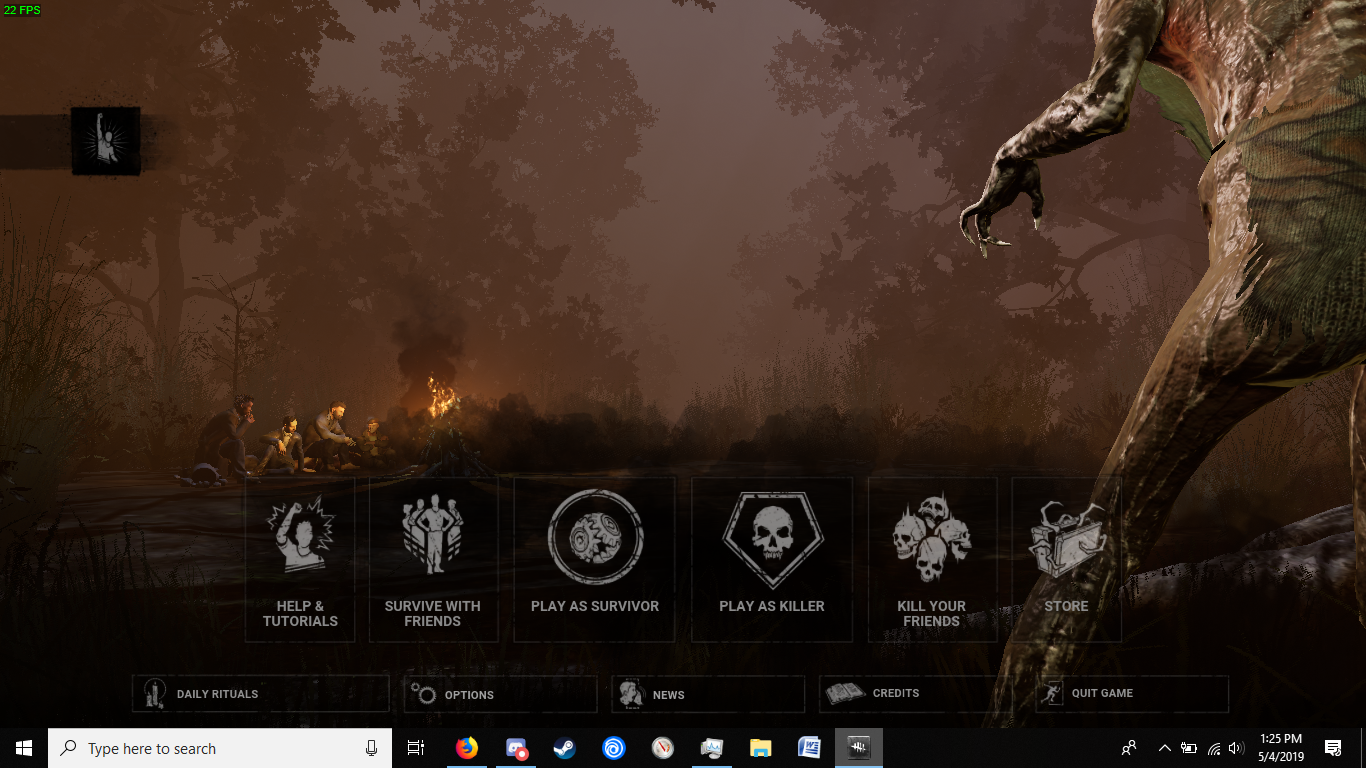Open Windows Start menu

[24, 748]
